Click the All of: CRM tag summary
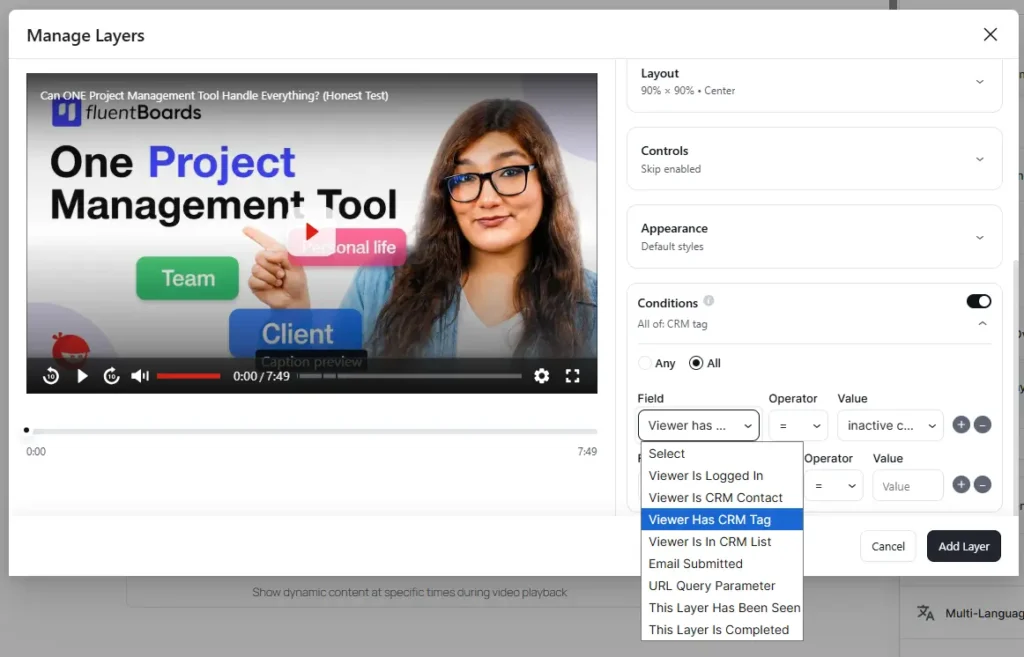 (672, 324)
